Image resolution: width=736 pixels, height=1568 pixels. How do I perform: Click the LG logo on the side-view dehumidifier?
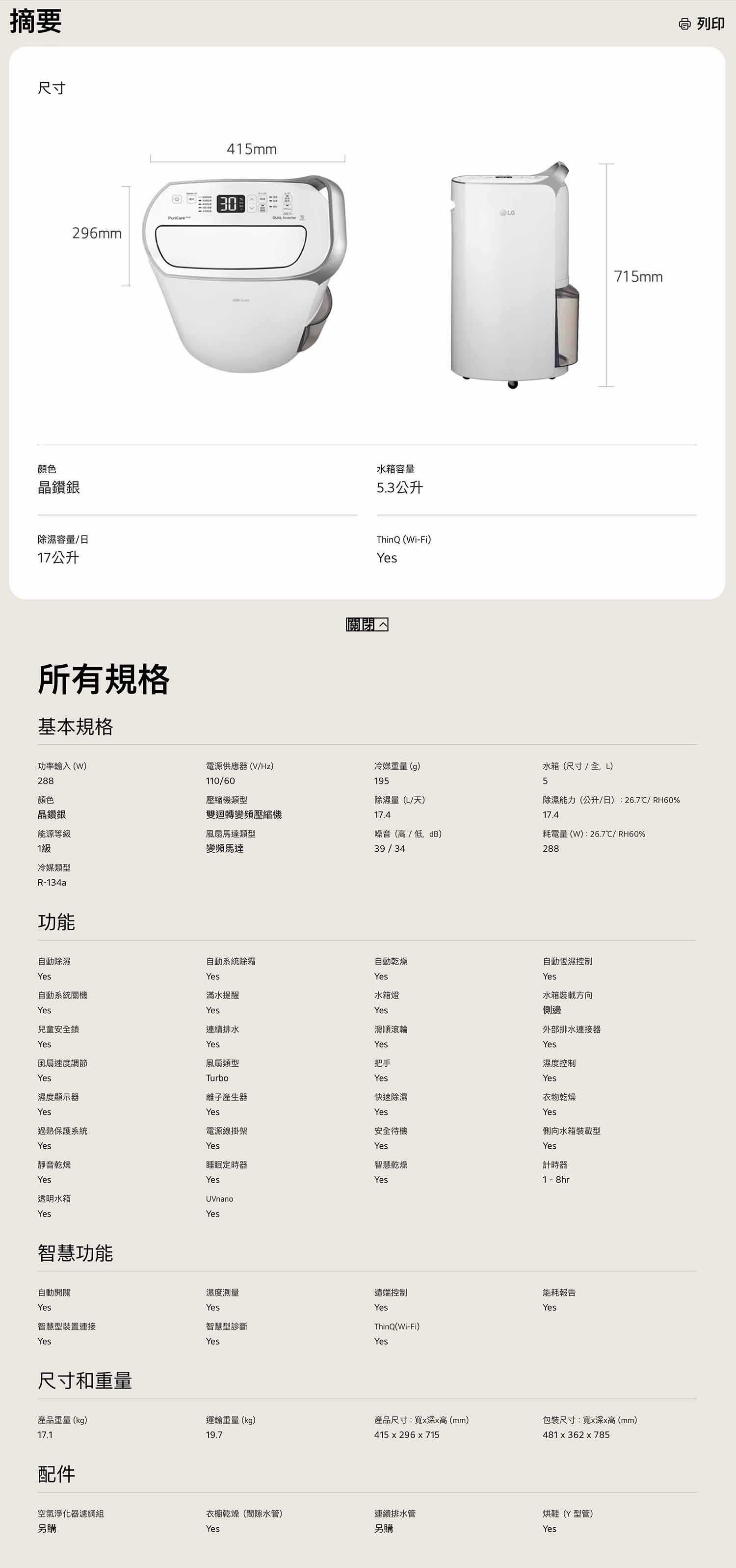tap(507, 213)
